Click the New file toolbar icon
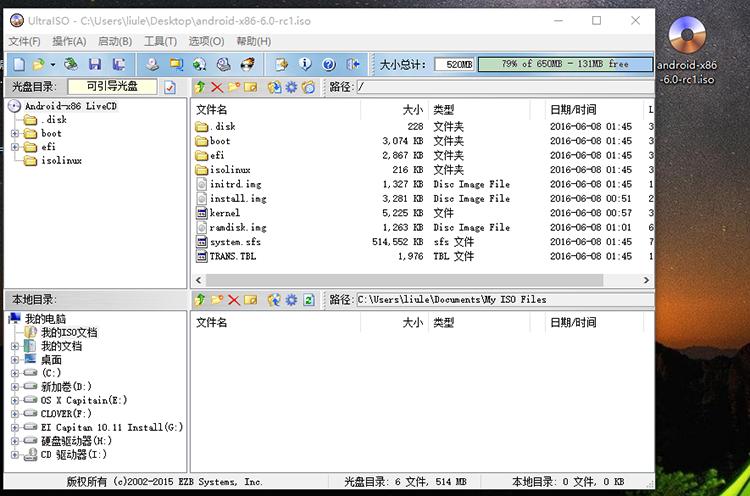The height and width of the screenshot is (496, 750). tap(19, 64)
